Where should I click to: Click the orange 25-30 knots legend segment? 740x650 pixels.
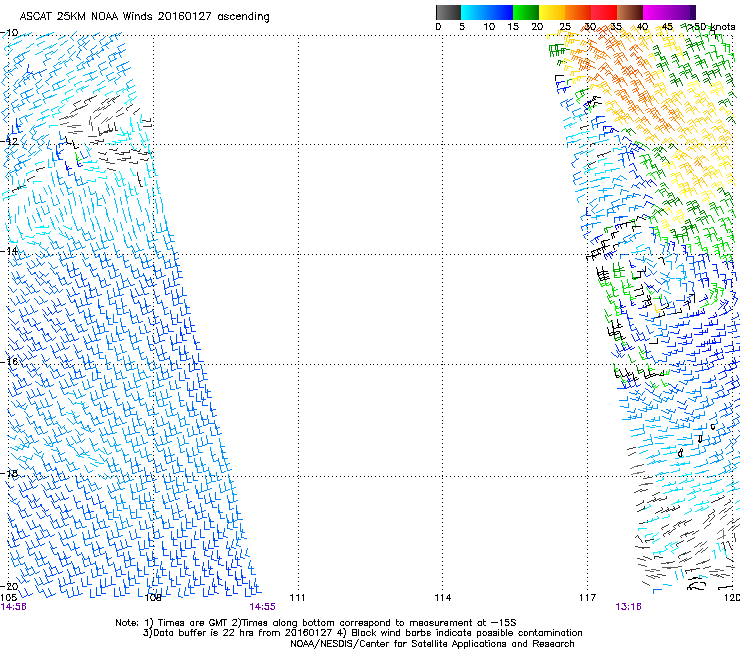578,12
